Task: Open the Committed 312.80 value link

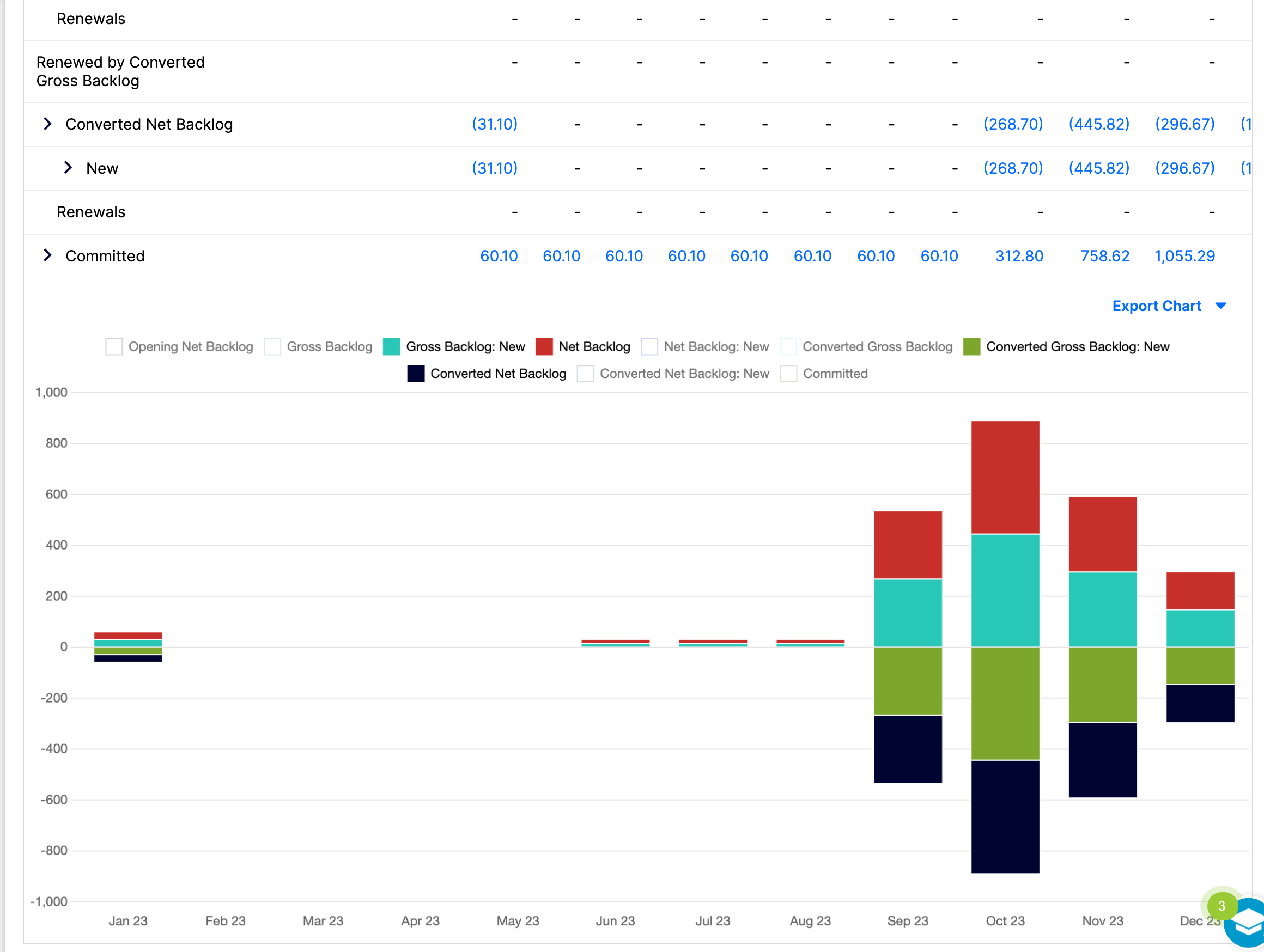Action: 1019,256
